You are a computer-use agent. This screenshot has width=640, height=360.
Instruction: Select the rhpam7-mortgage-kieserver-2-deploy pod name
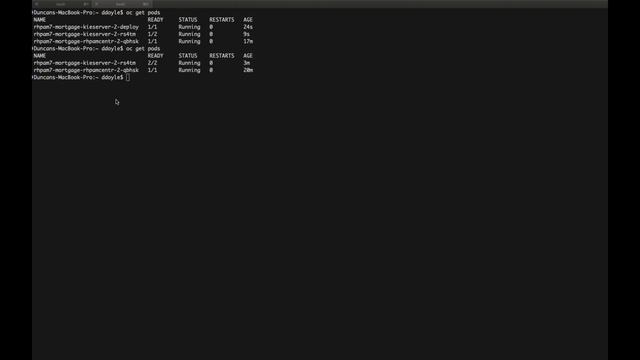86,27
